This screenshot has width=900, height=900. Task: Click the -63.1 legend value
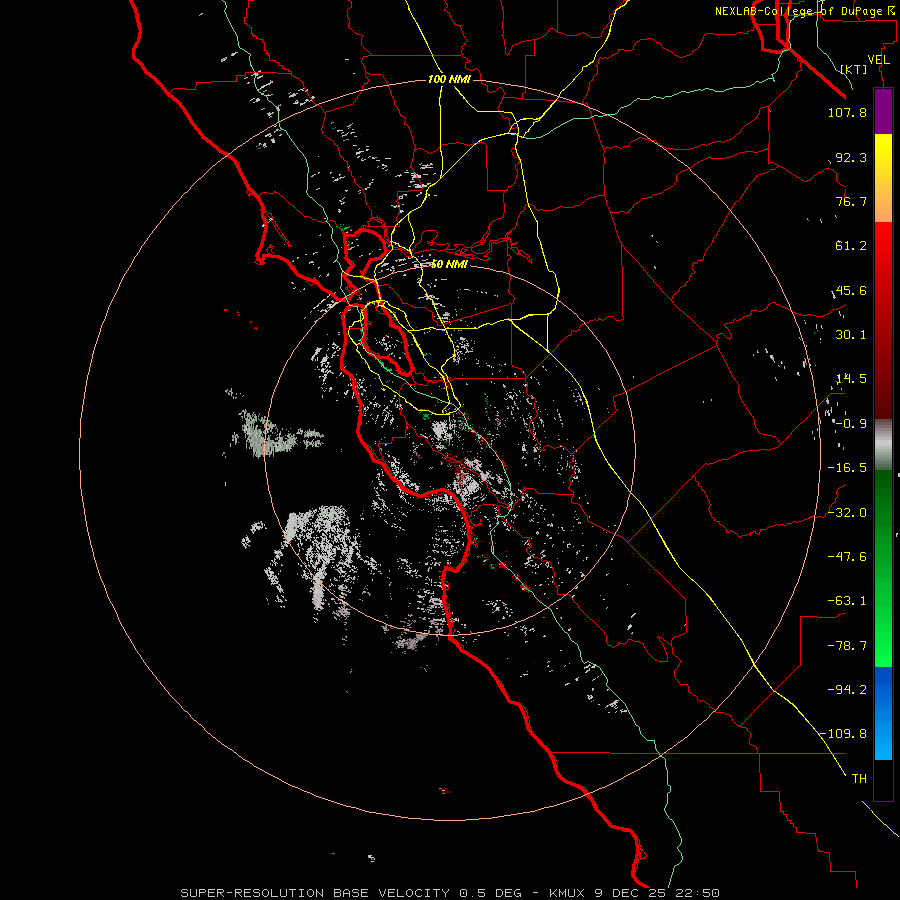click(x=847, y=601)
